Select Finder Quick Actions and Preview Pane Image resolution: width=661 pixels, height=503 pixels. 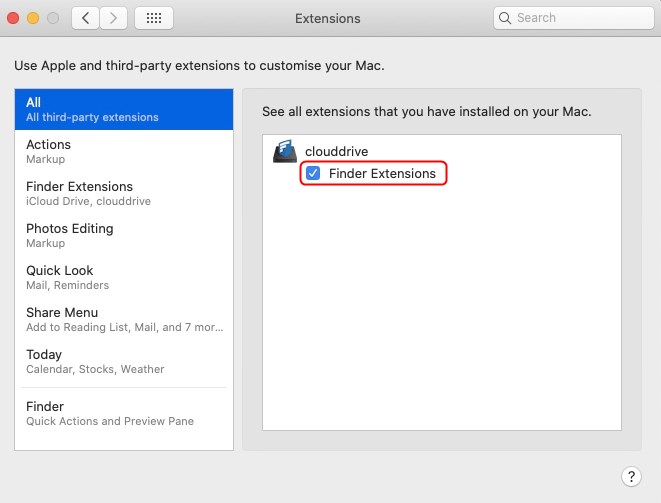tap(124, 413)
